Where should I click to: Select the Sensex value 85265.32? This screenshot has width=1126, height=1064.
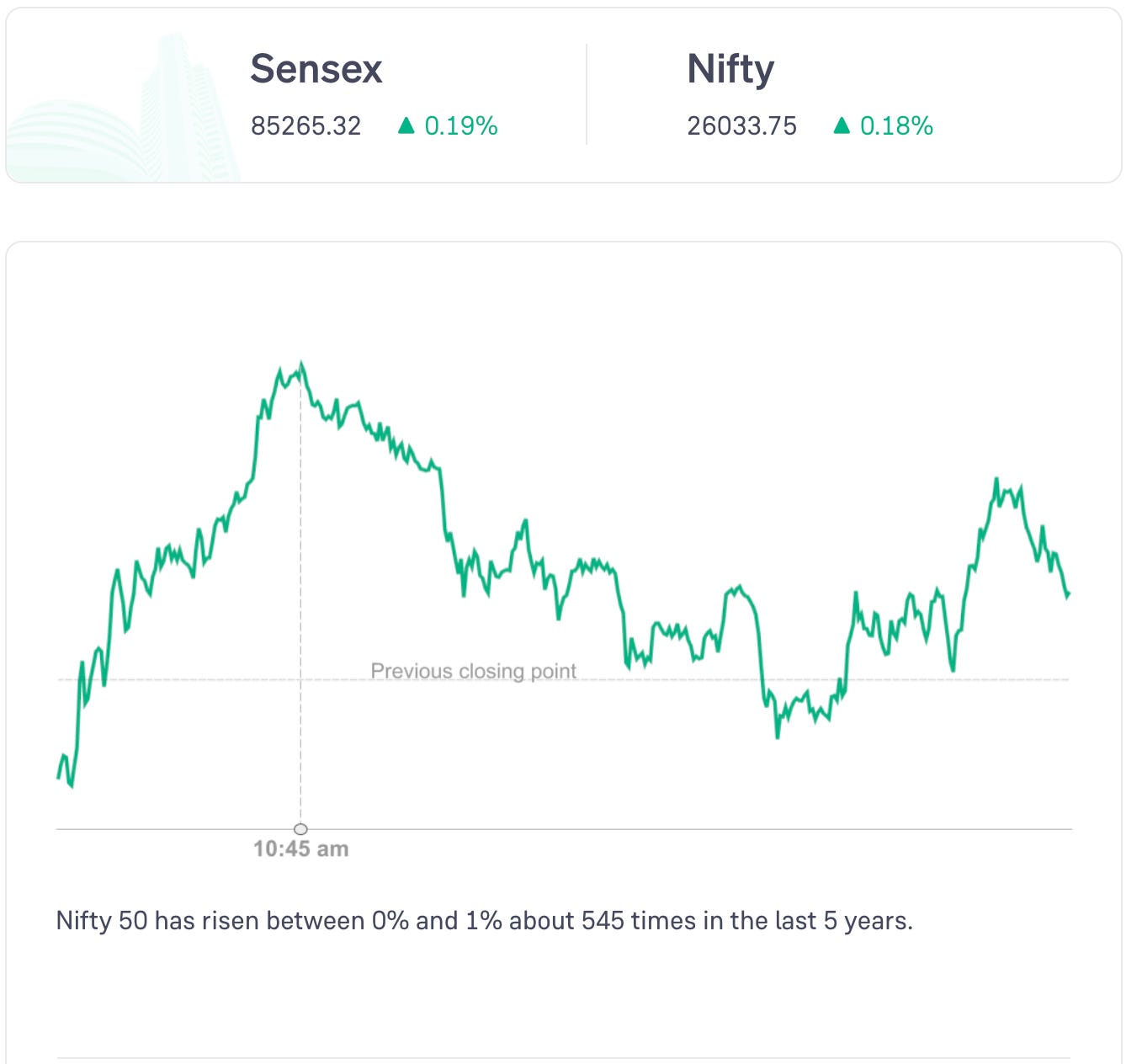pyautogui.click(x=305, y=126)
